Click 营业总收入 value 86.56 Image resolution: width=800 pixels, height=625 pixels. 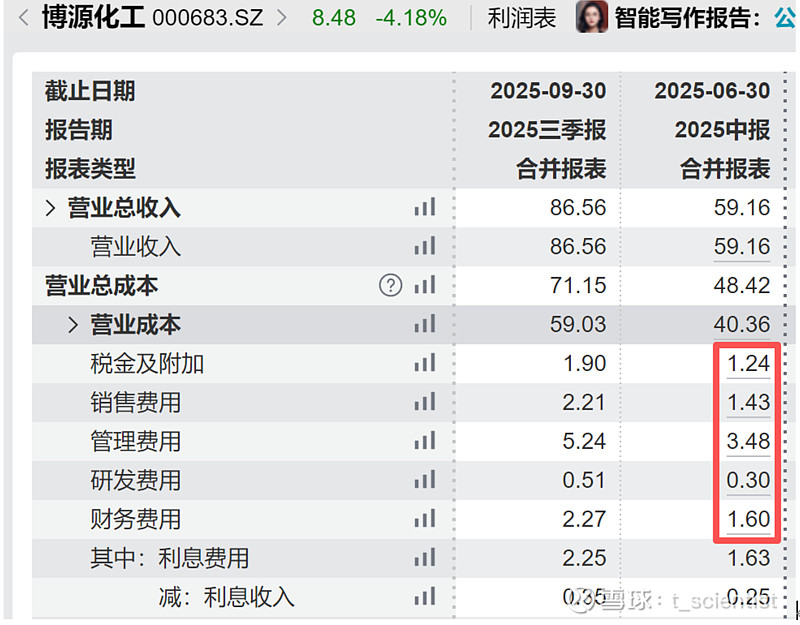pyautogui.click(x=578, y=208)
